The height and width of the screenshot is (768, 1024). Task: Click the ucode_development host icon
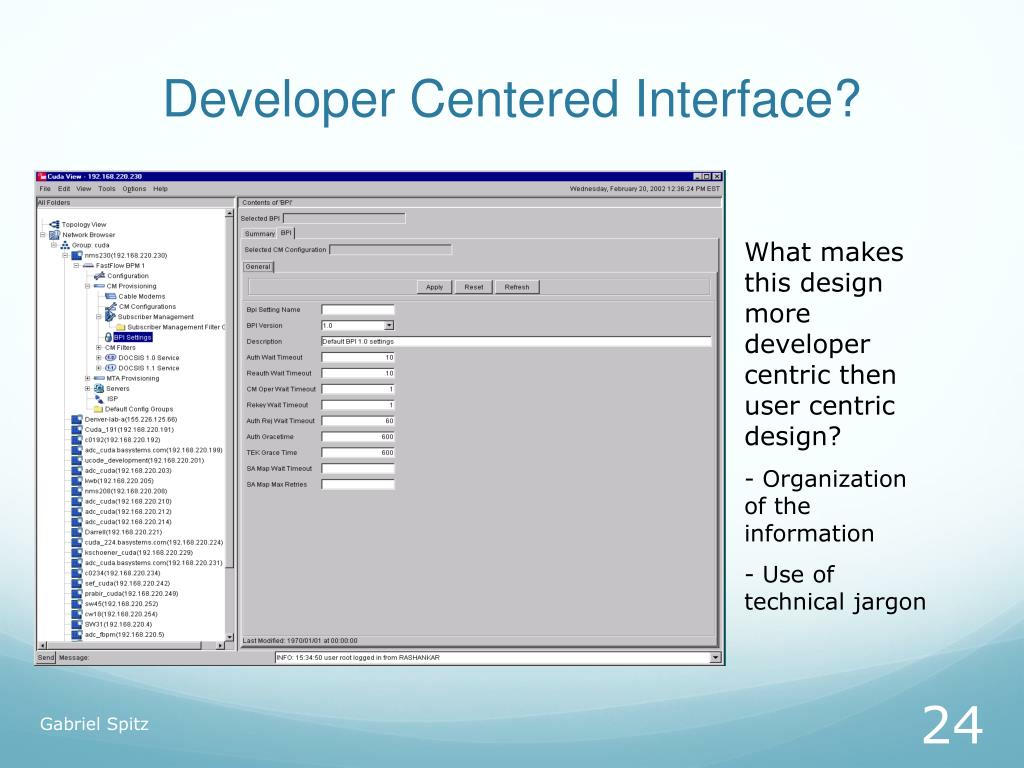pos(76,460)
